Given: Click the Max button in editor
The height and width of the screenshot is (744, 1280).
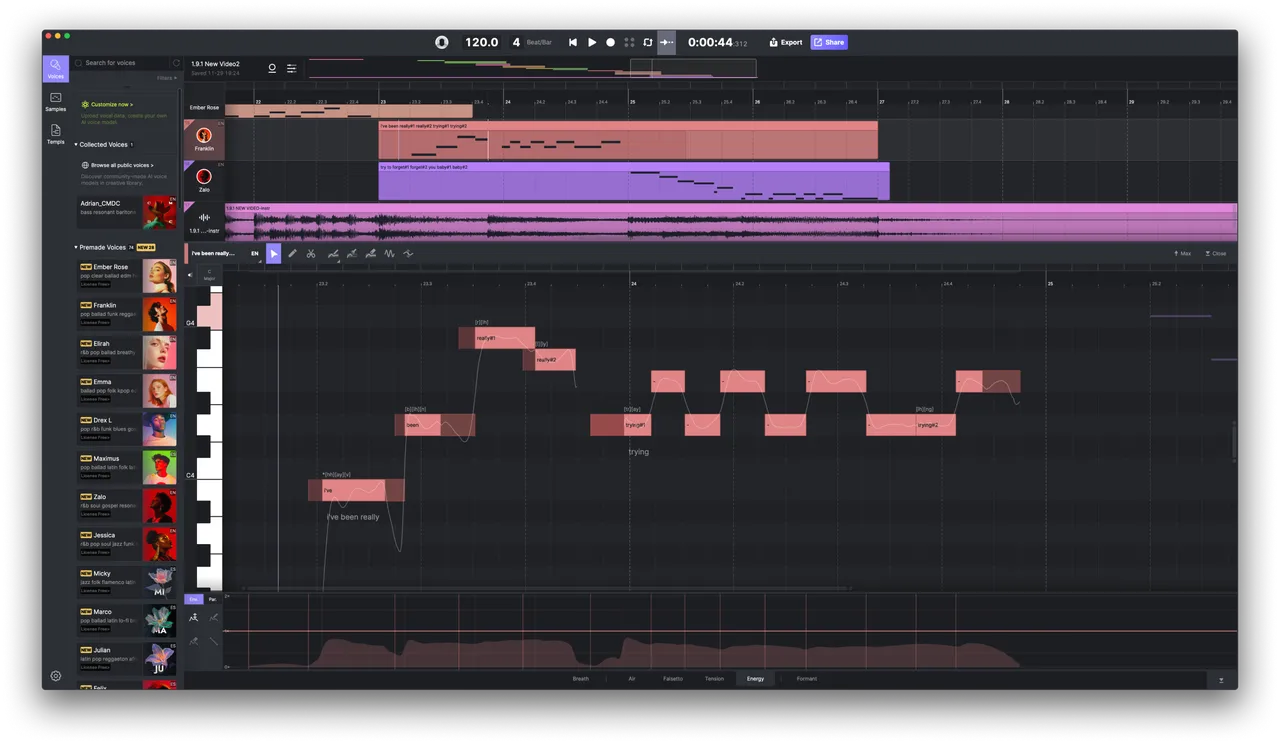Looking at the screenshot, I should [x=1183, y=254].
